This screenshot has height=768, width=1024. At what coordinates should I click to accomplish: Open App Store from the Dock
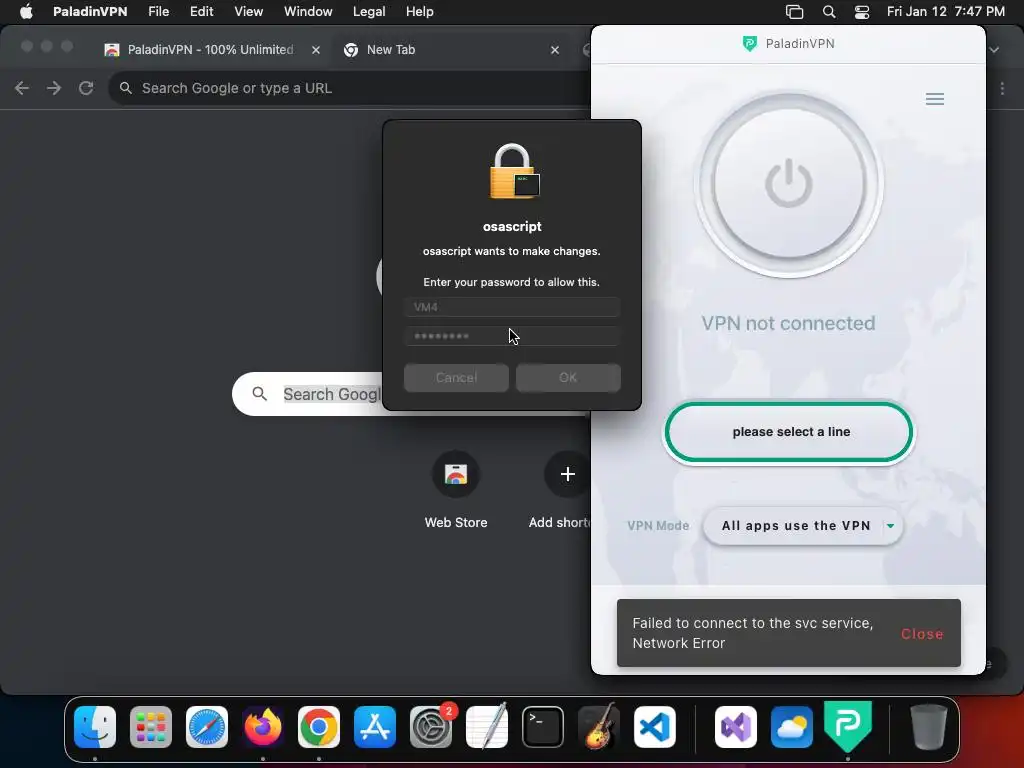point(375,726)
